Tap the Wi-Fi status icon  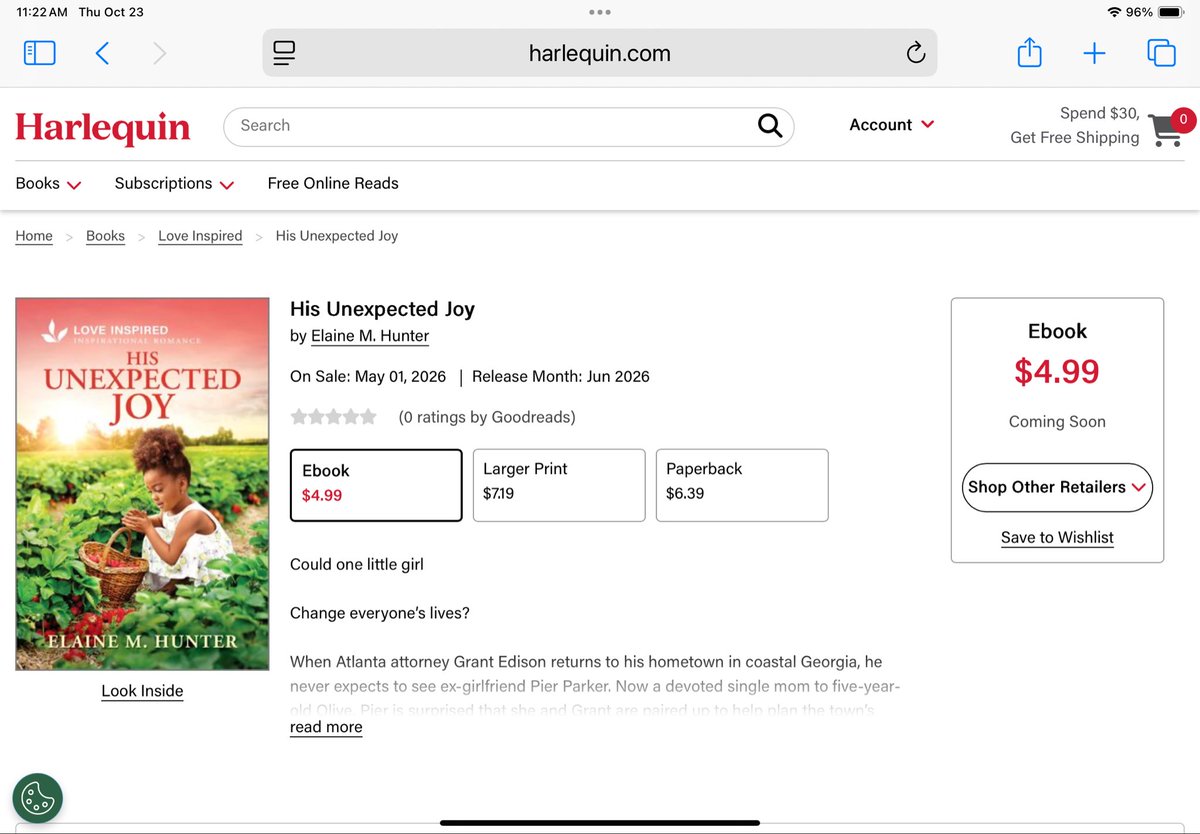point(1114,12)
